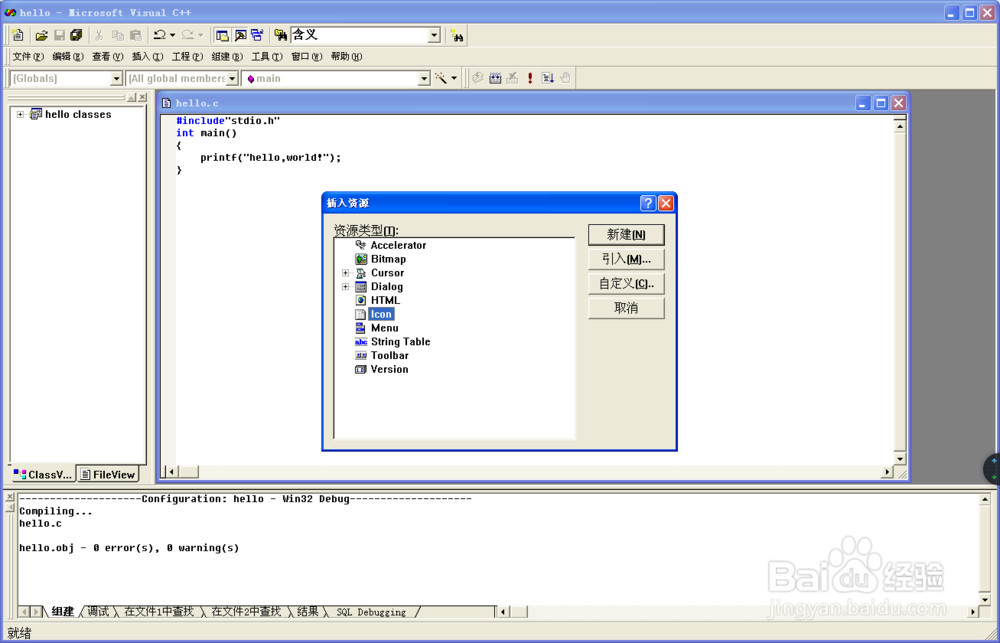
Task: Click the Compile icon in build minibar
Action: [478, 78]
